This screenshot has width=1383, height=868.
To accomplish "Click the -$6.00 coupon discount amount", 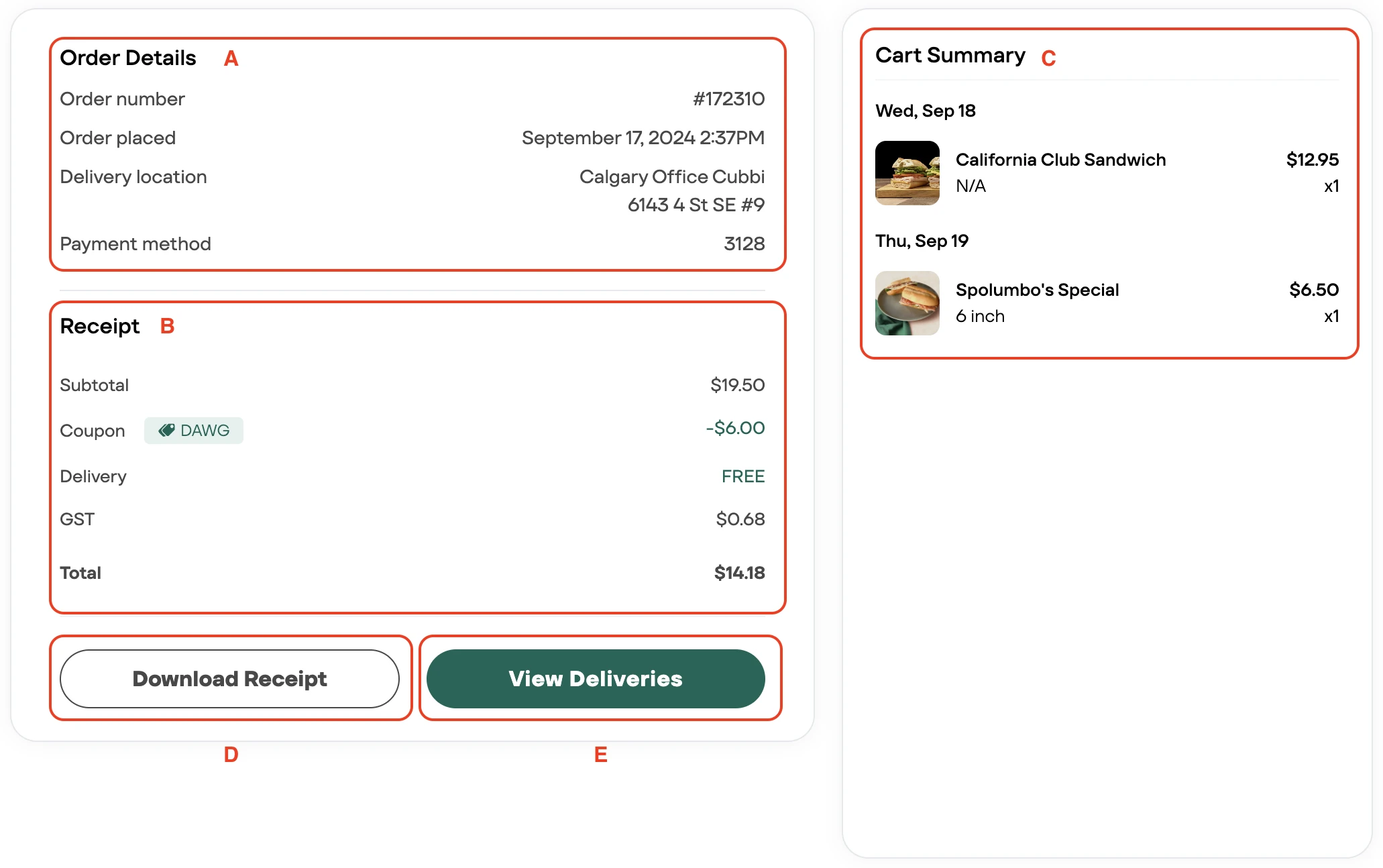I will (x=735, y=428).
